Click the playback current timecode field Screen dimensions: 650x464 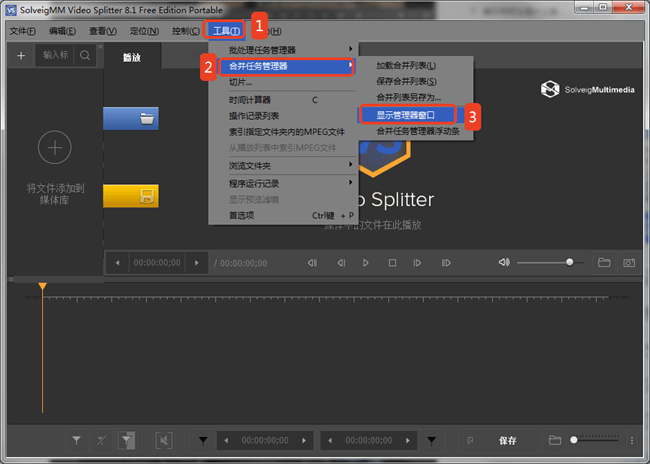coord(157,263)
